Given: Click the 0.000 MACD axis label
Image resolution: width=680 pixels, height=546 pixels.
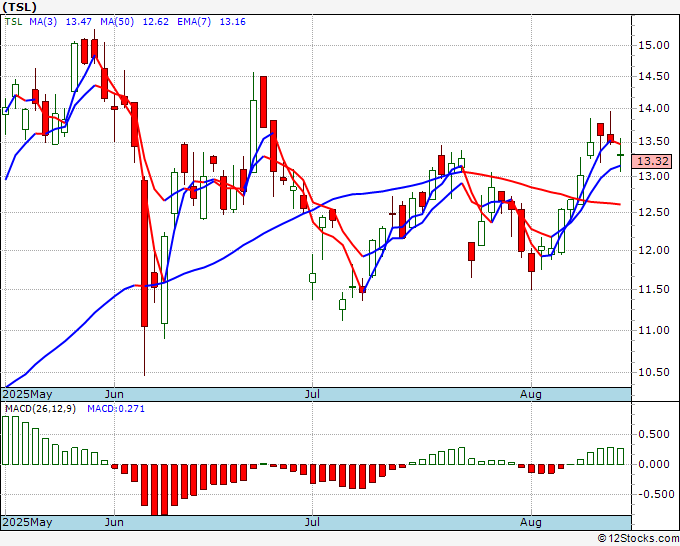Looking at the screenshot, I should [x=654, y=464].
